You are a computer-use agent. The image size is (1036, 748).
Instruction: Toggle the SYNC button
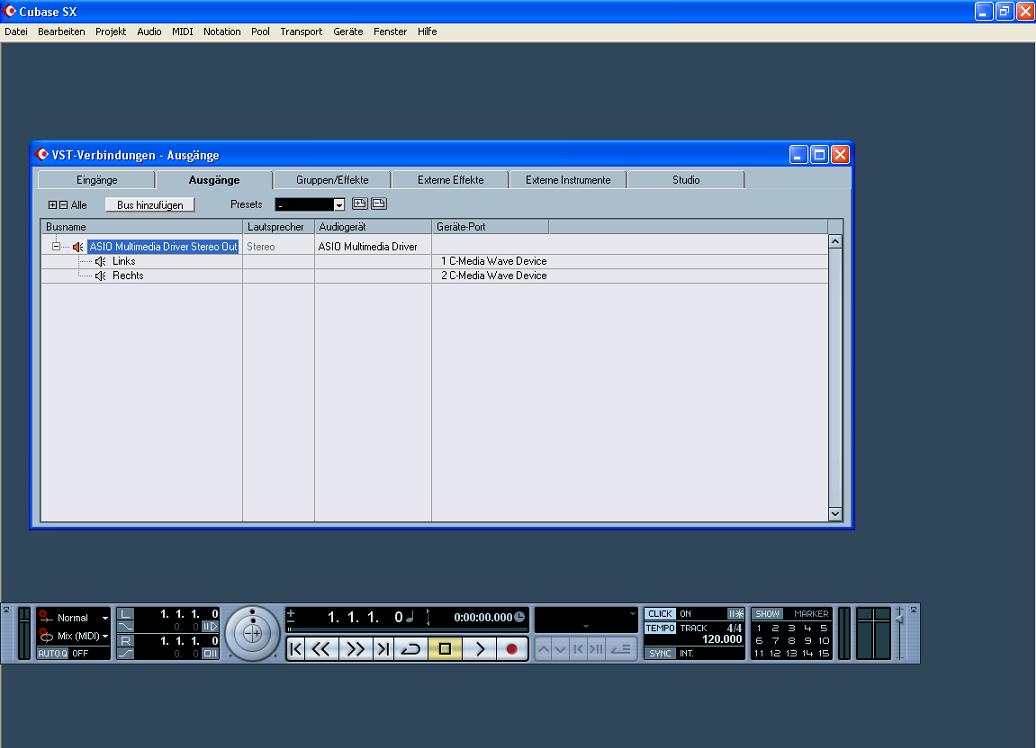pyautogui.click(x=659, y=653)
